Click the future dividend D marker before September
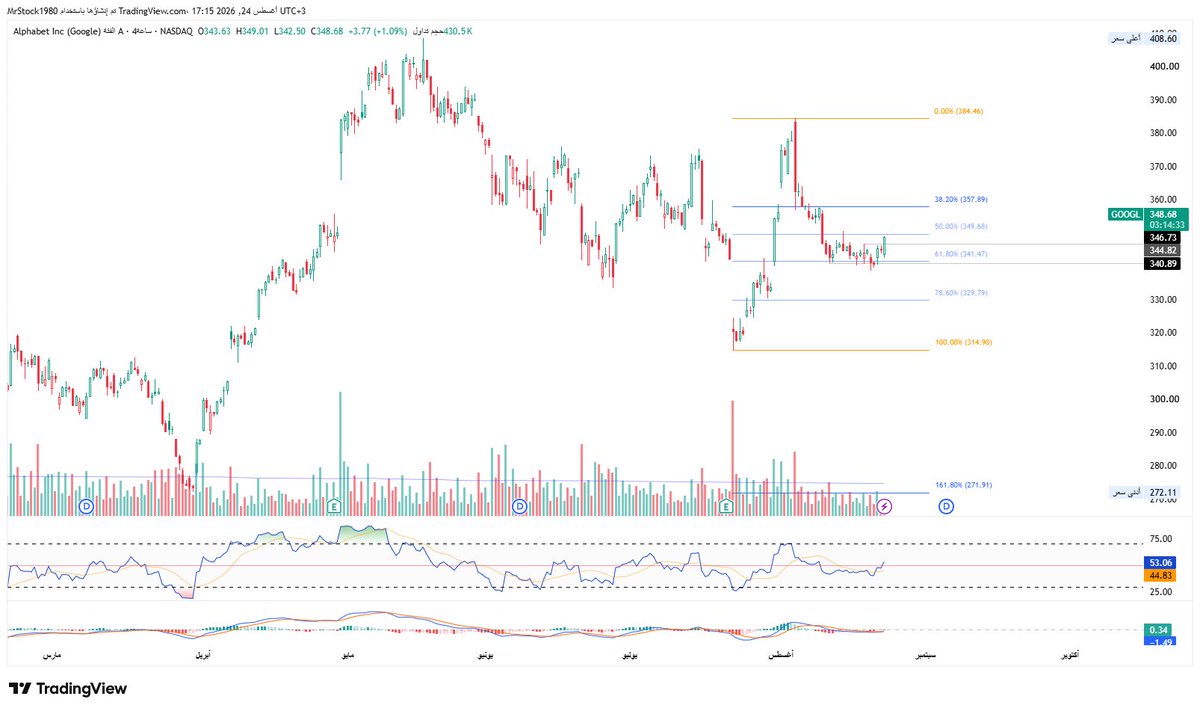The width and height of the screenshot is (1200, 711). [x=946, y=507]
